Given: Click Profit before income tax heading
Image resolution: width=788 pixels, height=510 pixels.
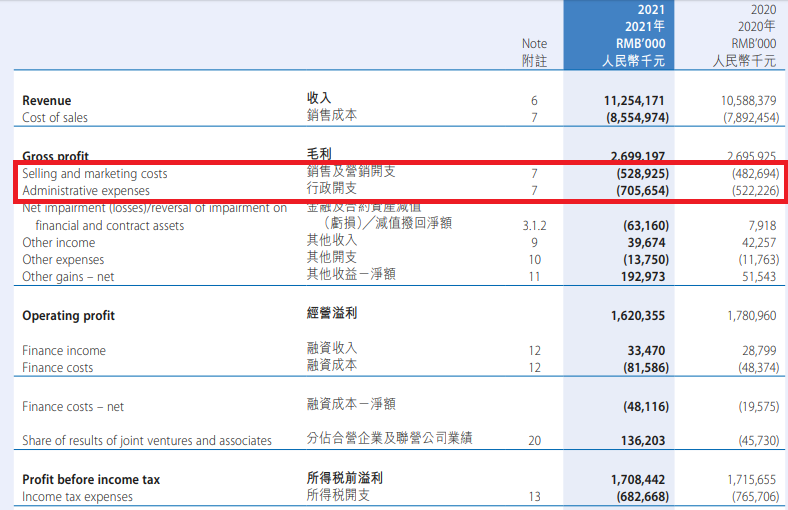Looking at the screenshot, I should coord(91,480).
